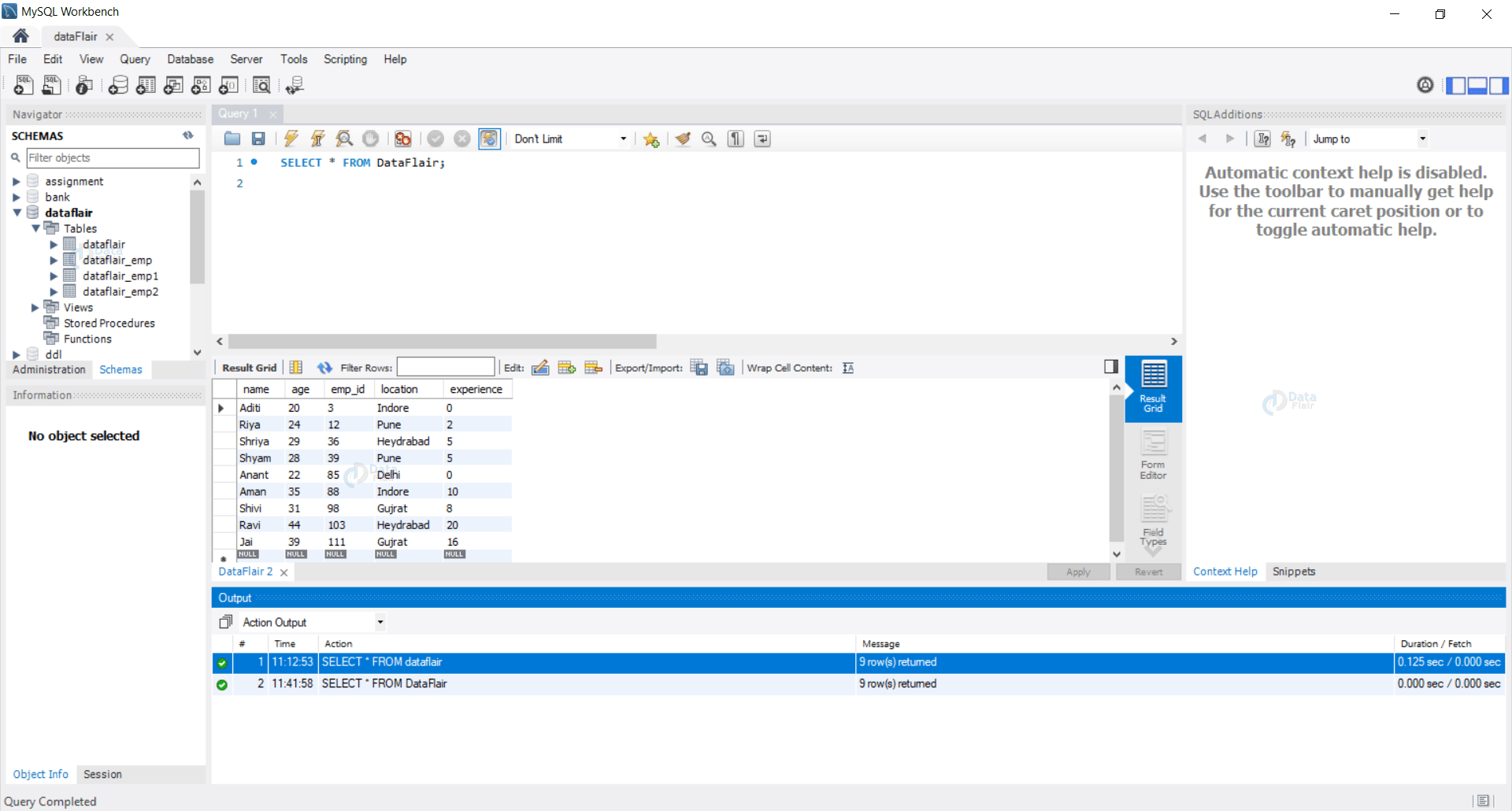Click the Filter Rows input field
Image resolution: width=1512 pixels, height=811 pixels.
[x=446, y=367]
